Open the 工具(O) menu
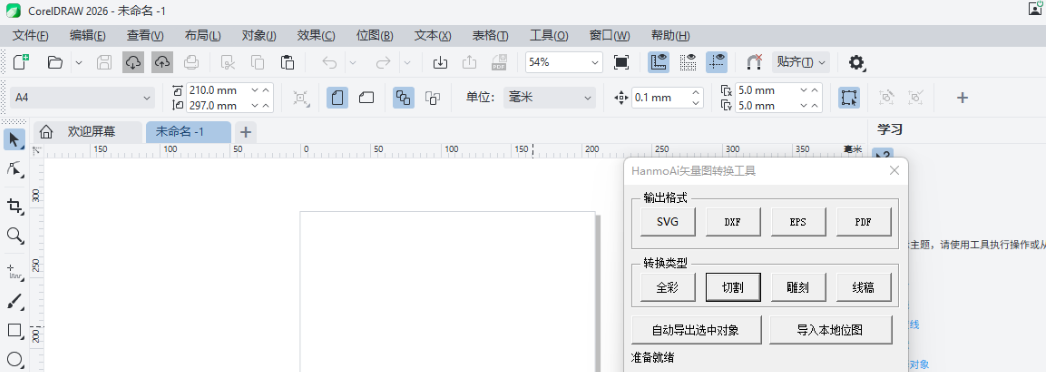The image size is (1046, 372). (549, 35)
